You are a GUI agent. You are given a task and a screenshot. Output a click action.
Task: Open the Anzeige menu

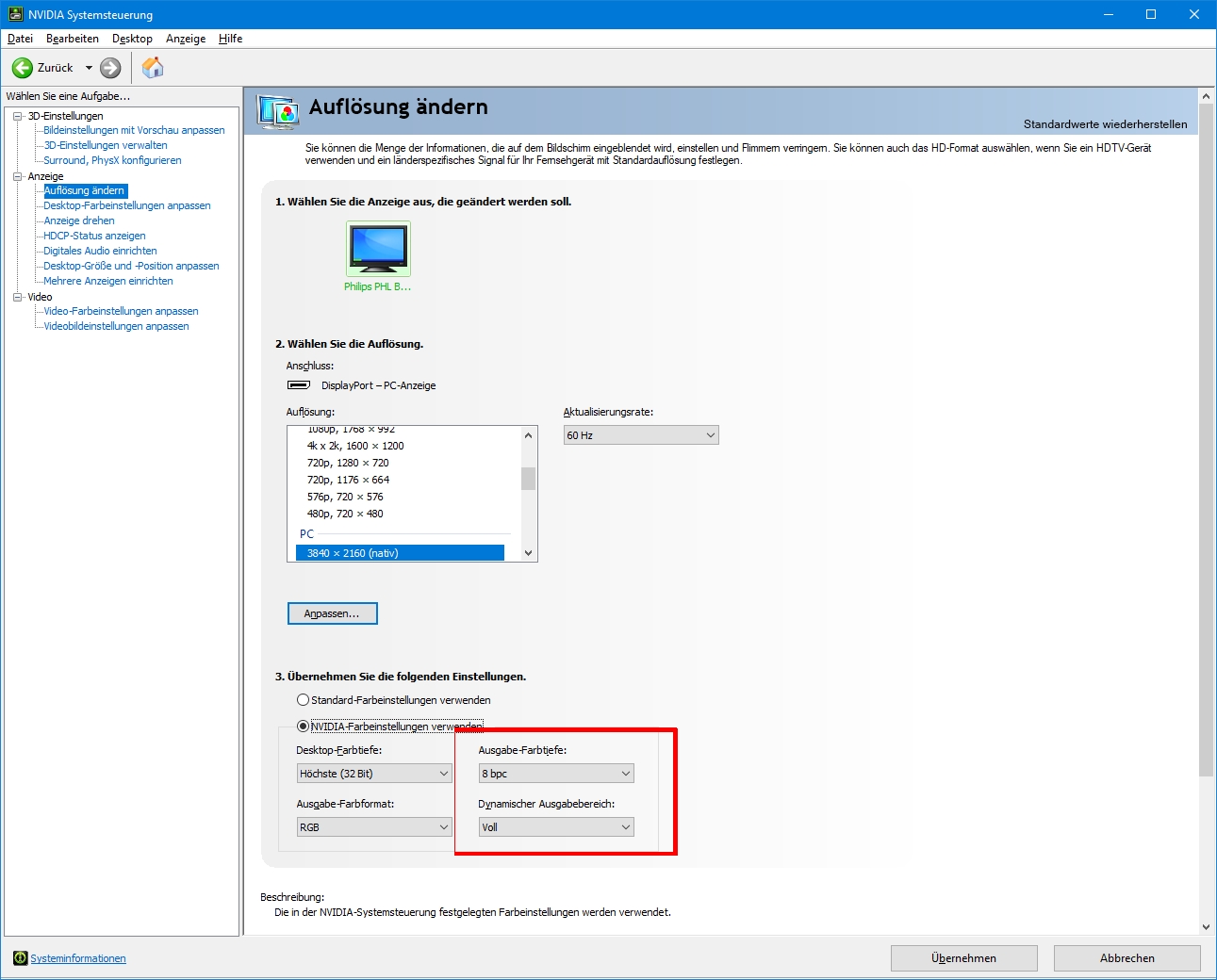coord(186,39)
